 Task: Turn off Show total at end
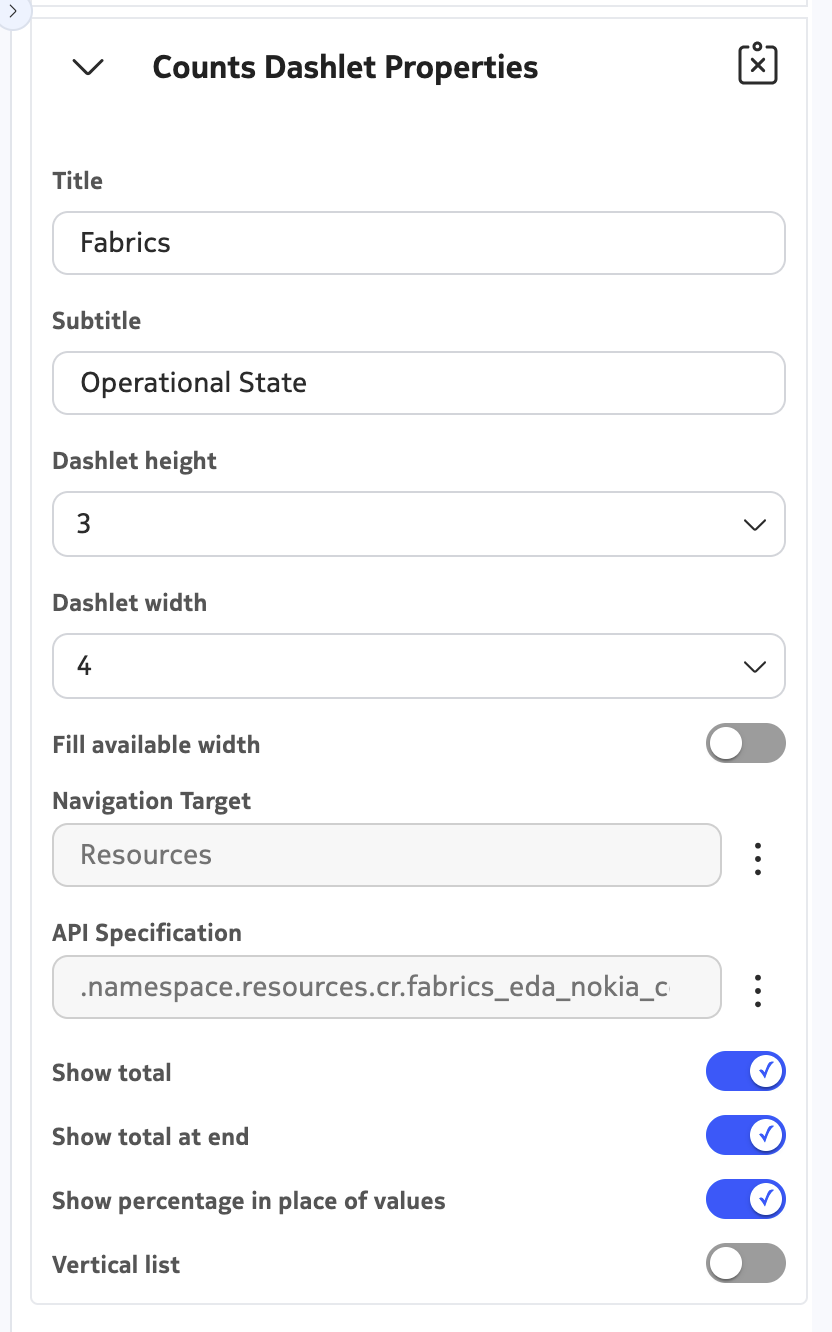(745, 1135)
